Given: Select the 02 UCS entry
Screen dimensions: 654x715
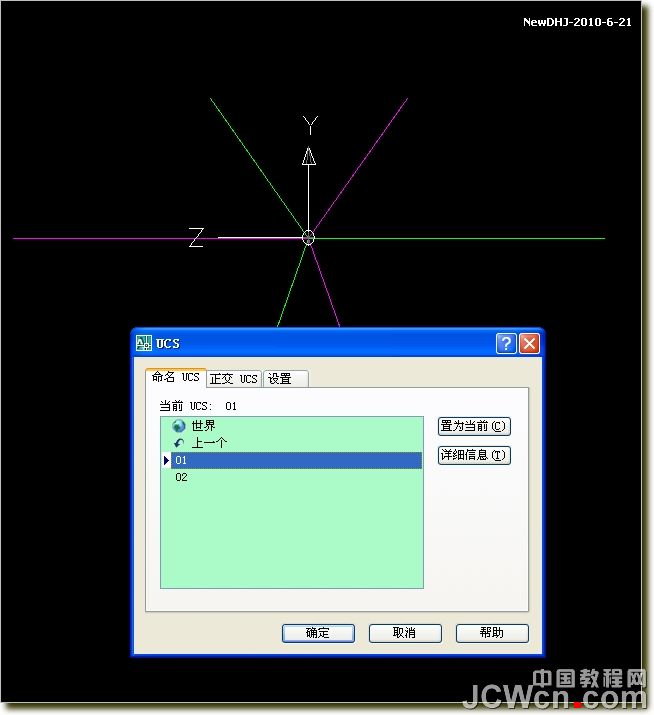Looking at the screenshot, I should (292, 477).
